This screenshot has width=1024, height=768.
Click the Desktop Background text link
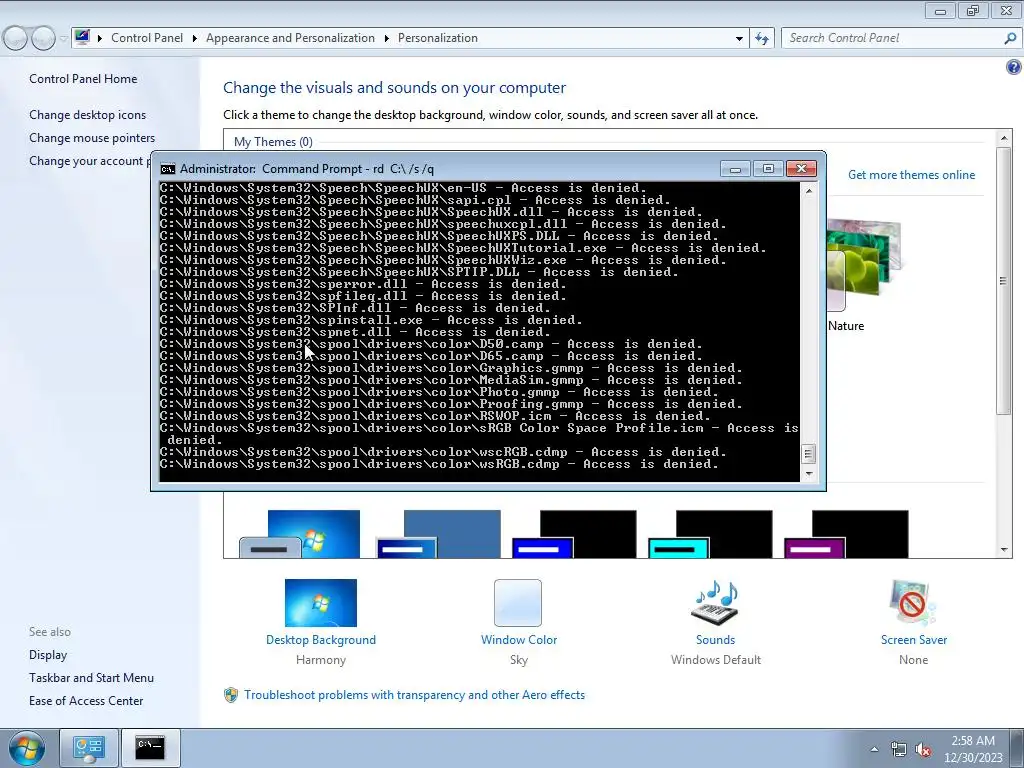pyautogui.click(x=321, y=640)
